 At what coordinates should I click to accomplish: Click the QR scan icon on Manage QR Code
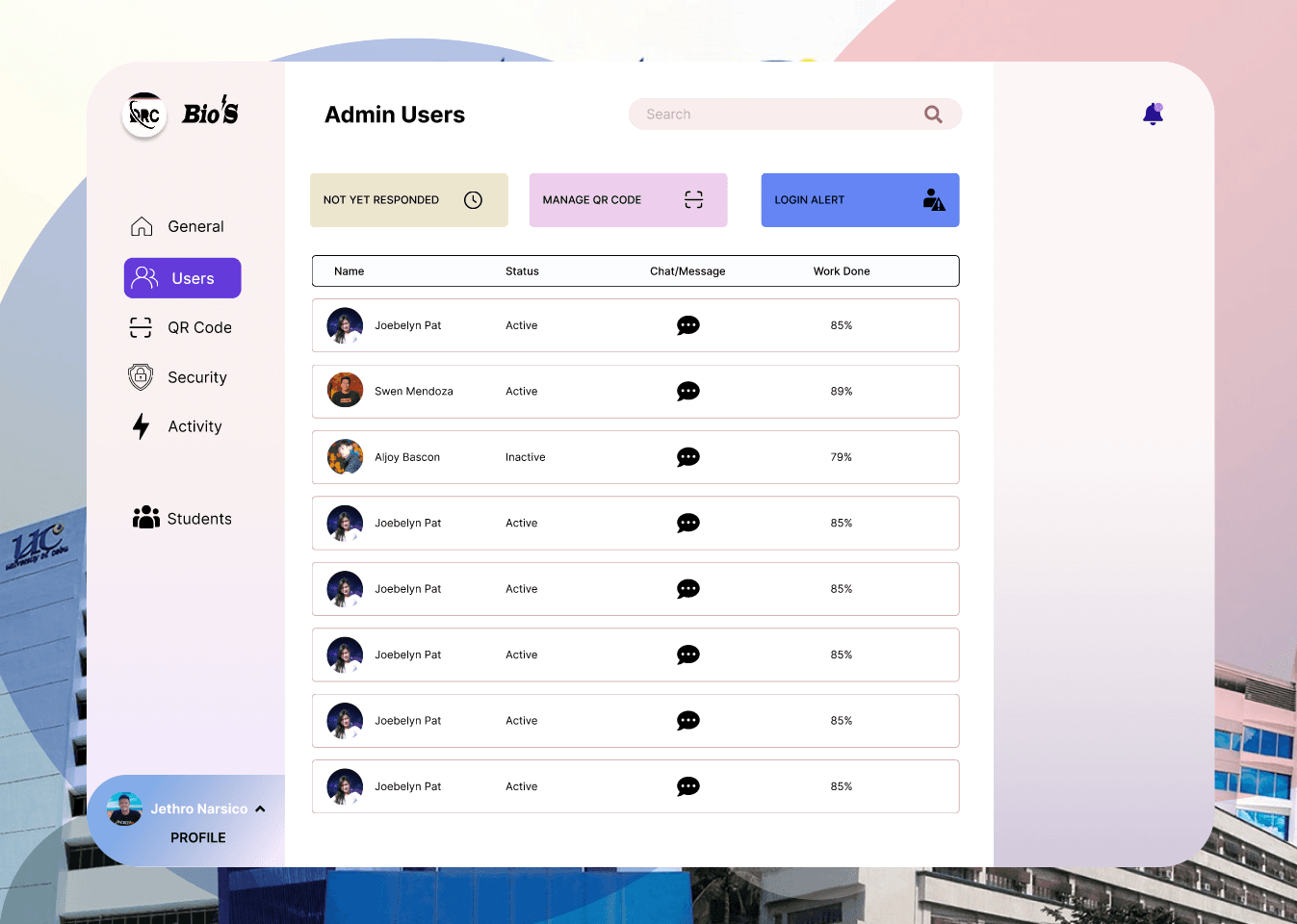(693, 200)
